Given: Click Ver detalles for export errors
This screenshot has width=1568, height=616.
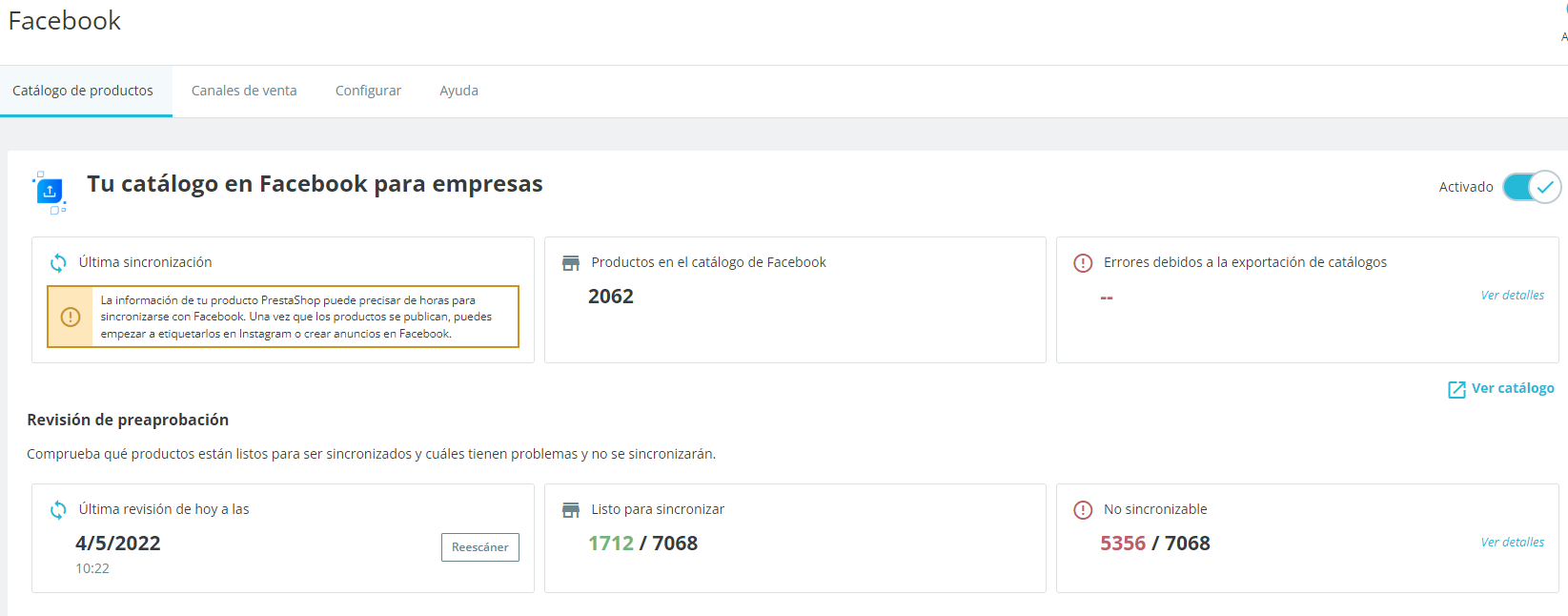Looking at the screenshot, I should (x=1512, y=296).
